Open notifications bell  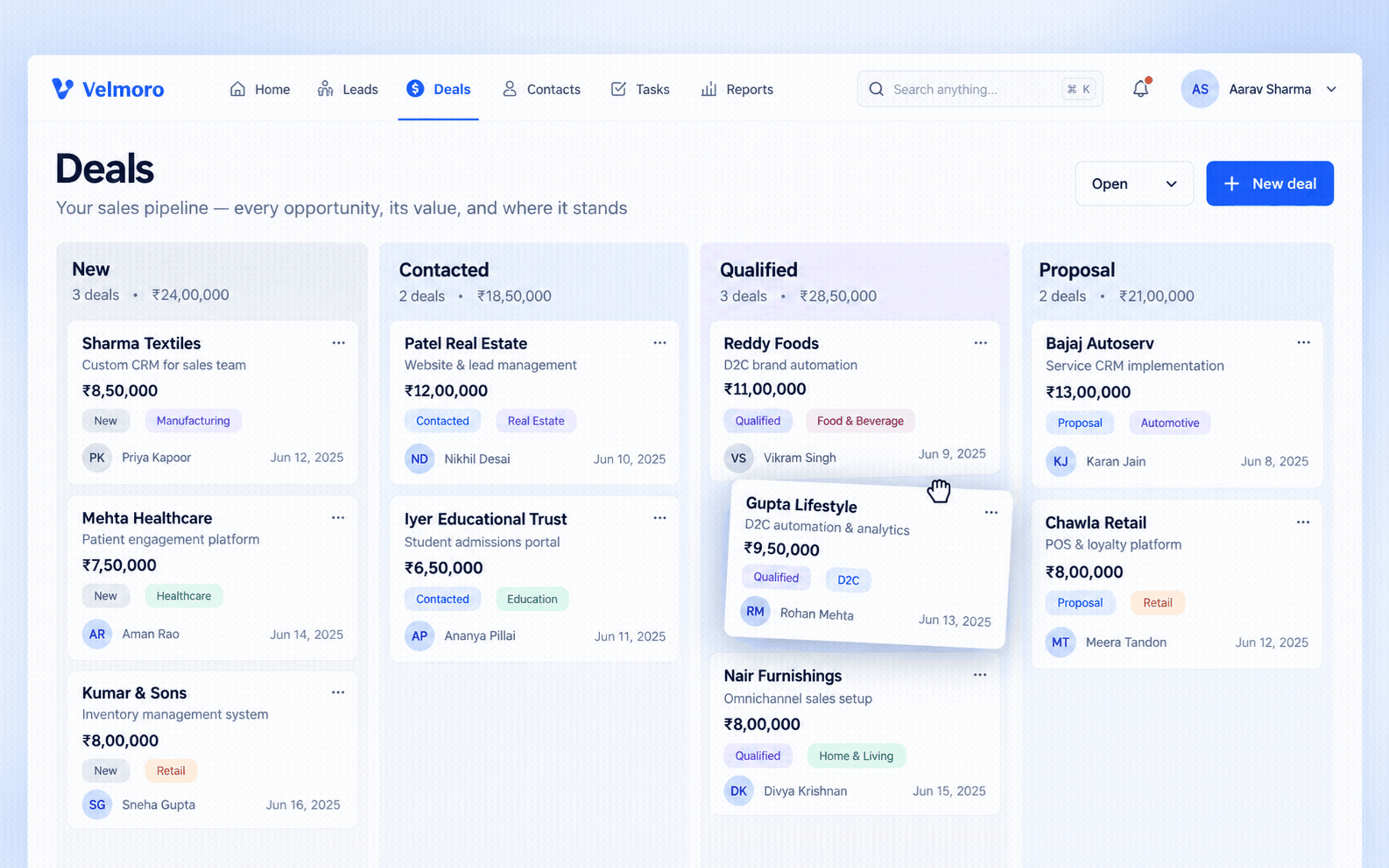[x=1140, y=89]
